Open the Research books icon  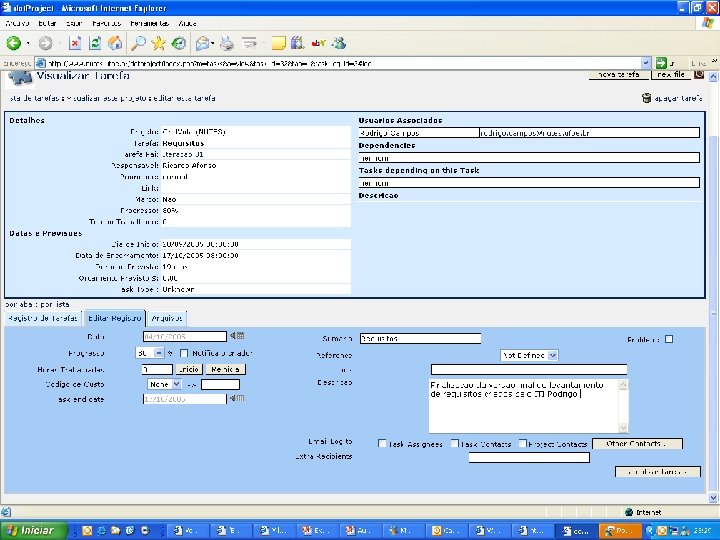click(298, 43)
